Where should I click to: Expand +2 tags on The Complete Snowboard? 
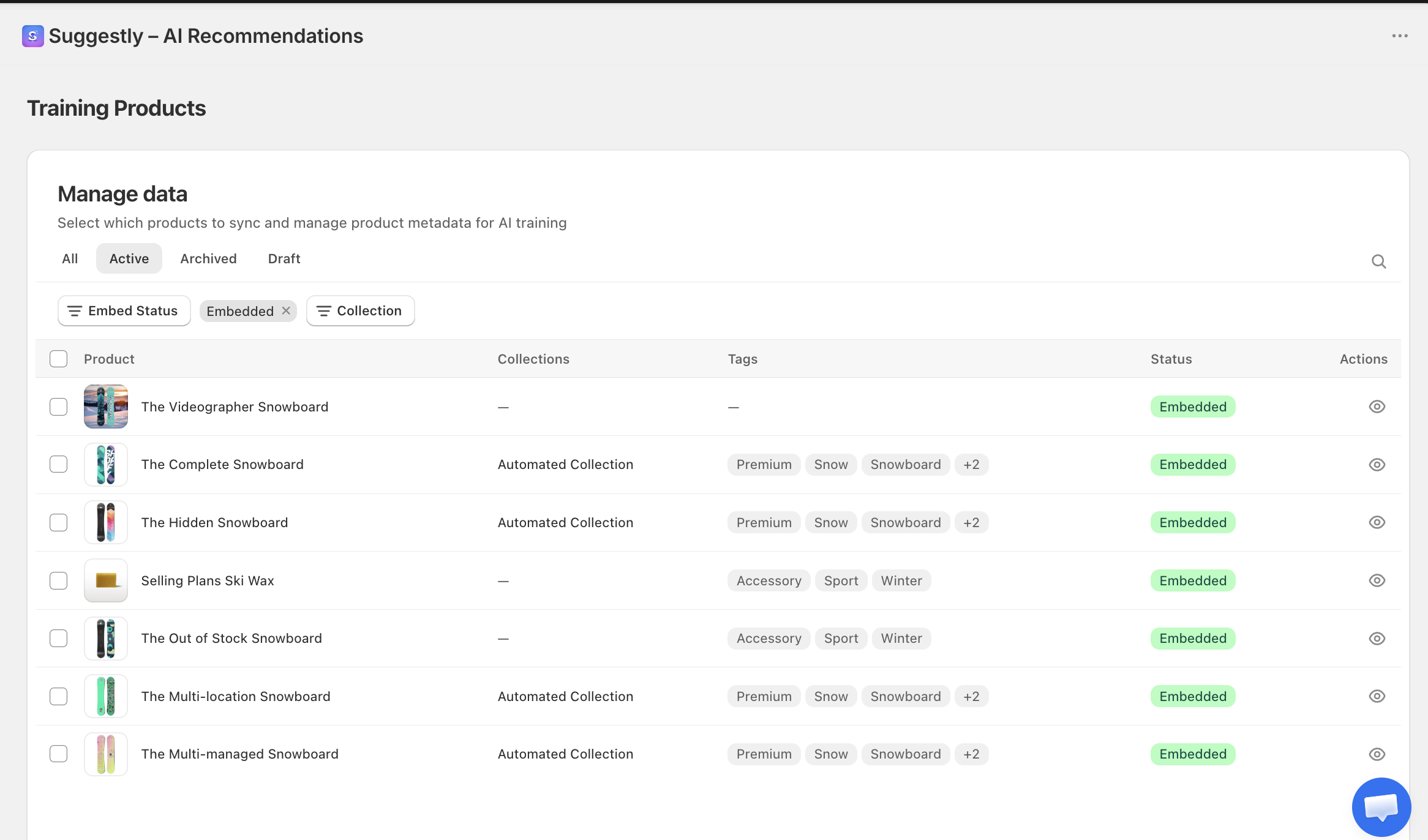click(x=971, y=465)
